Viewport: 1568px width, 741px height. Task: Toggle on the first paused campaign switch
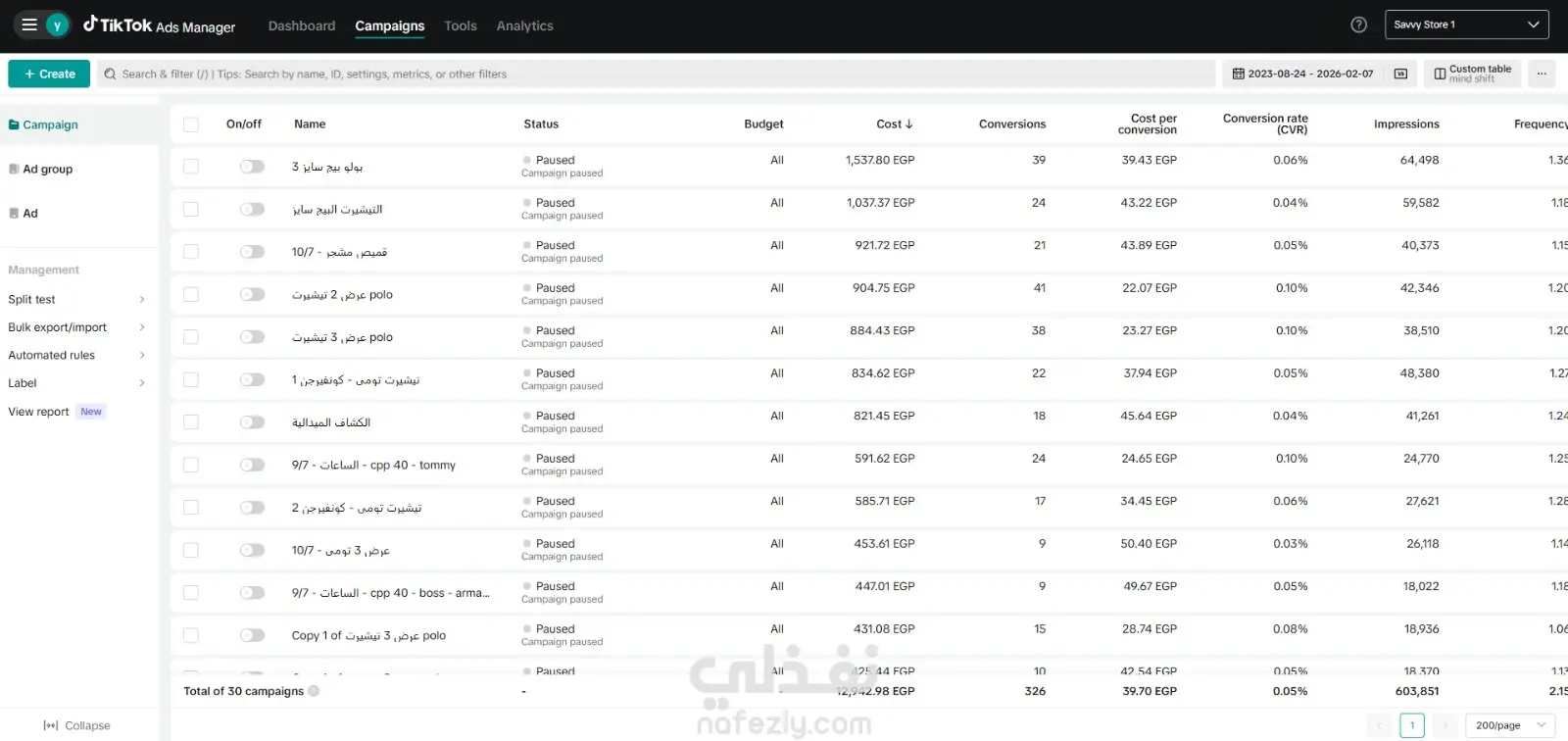pos(252,167)
